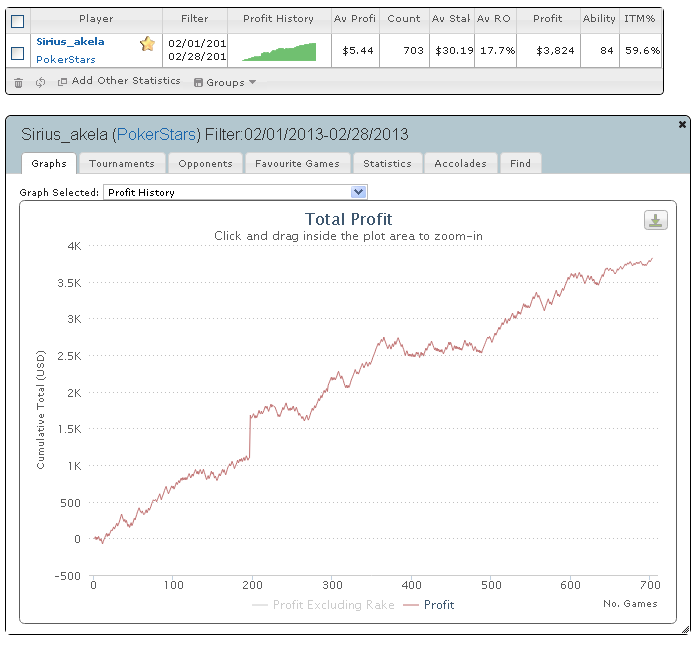Expand the Groups dropdown arrow
The width and height of the screenshot is (696, 646).
(x=252, y=82)
